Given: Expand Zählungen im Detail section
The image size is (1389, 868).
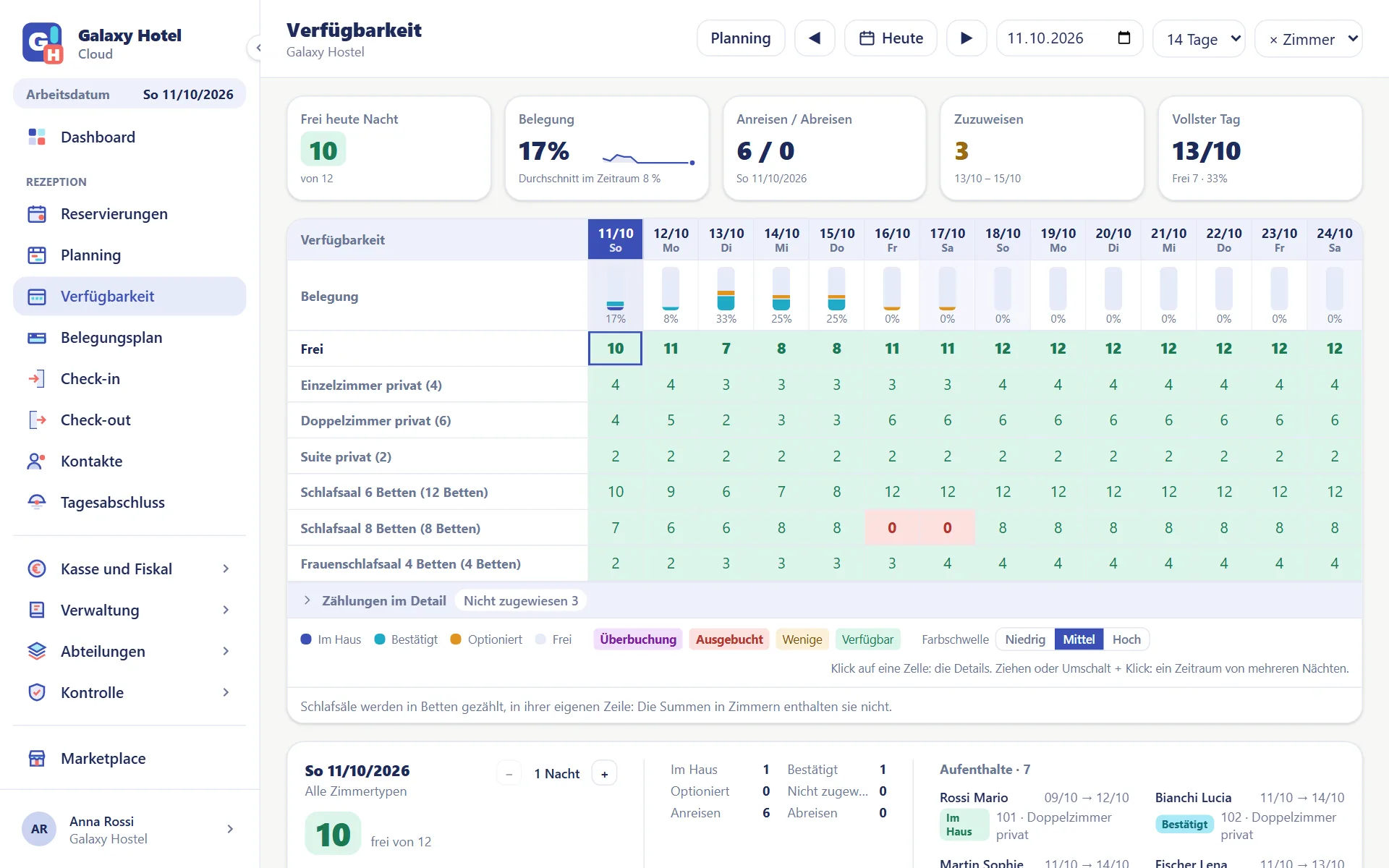Looking at the screenshot, I should (384, 601).
